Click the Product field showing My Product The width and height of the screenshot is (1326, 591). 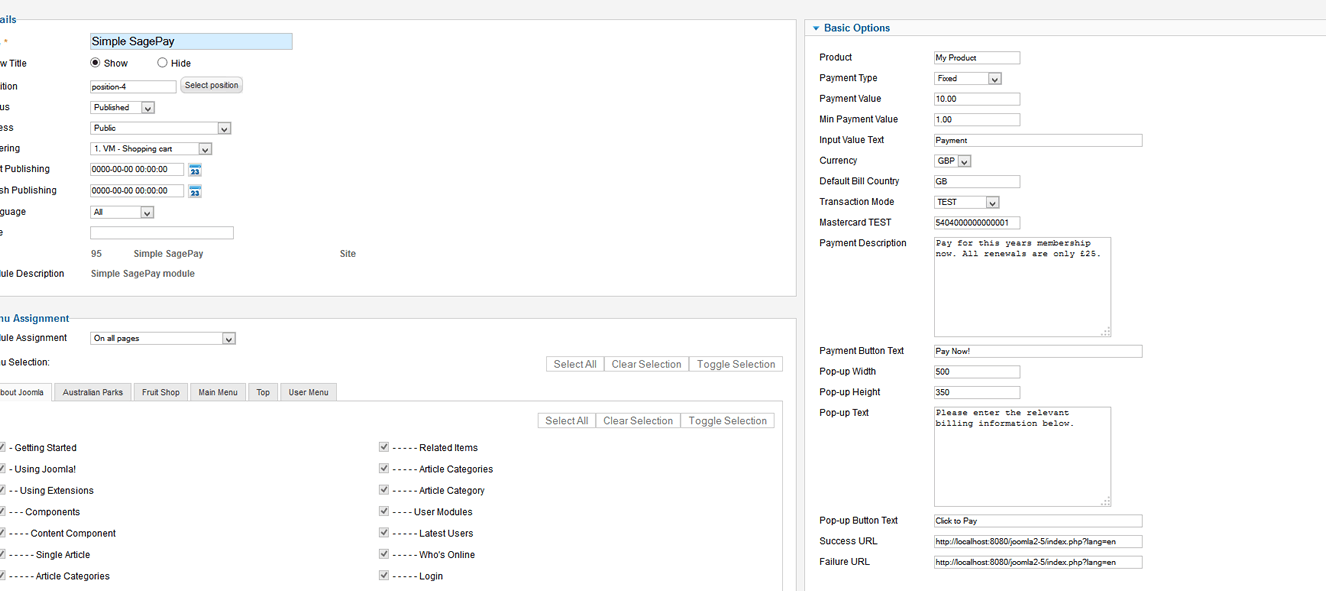977,58
